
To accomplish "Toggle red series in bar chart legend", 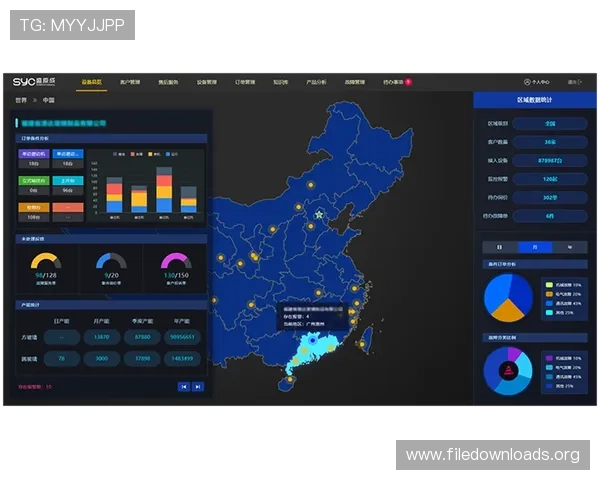I will click(x=137, y=154).
